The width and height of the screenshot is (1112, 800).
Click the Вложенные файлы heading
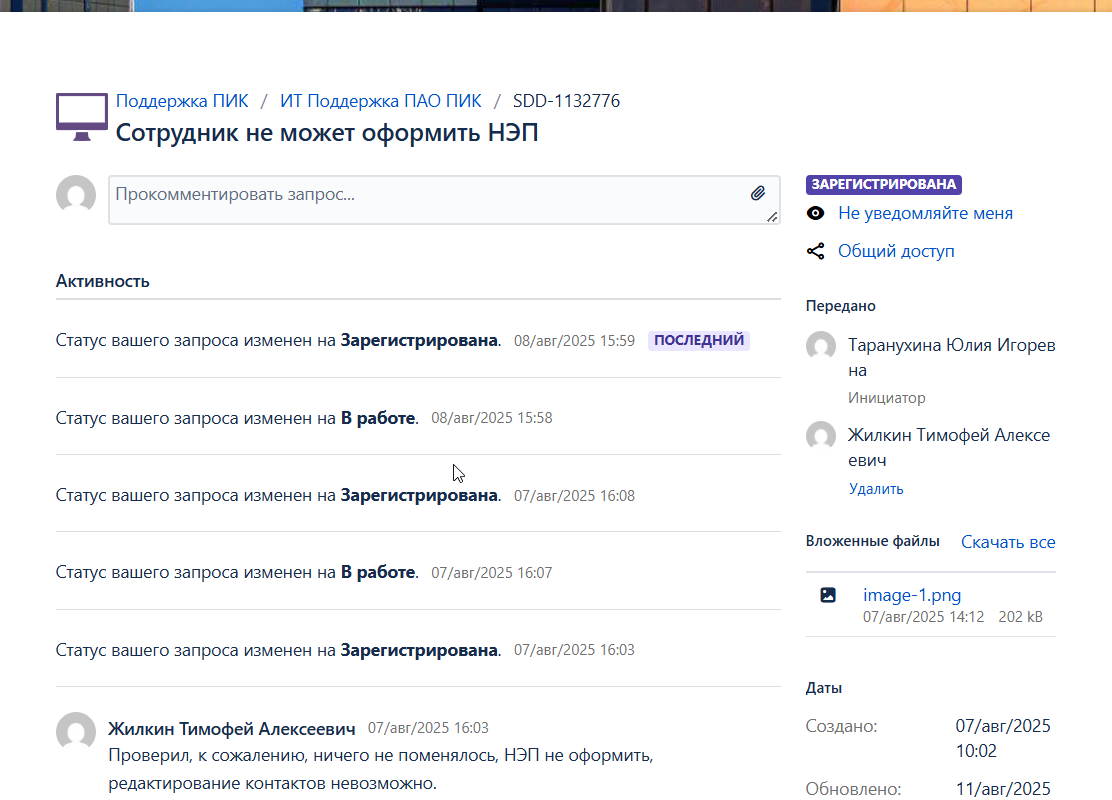click(872, 541)
